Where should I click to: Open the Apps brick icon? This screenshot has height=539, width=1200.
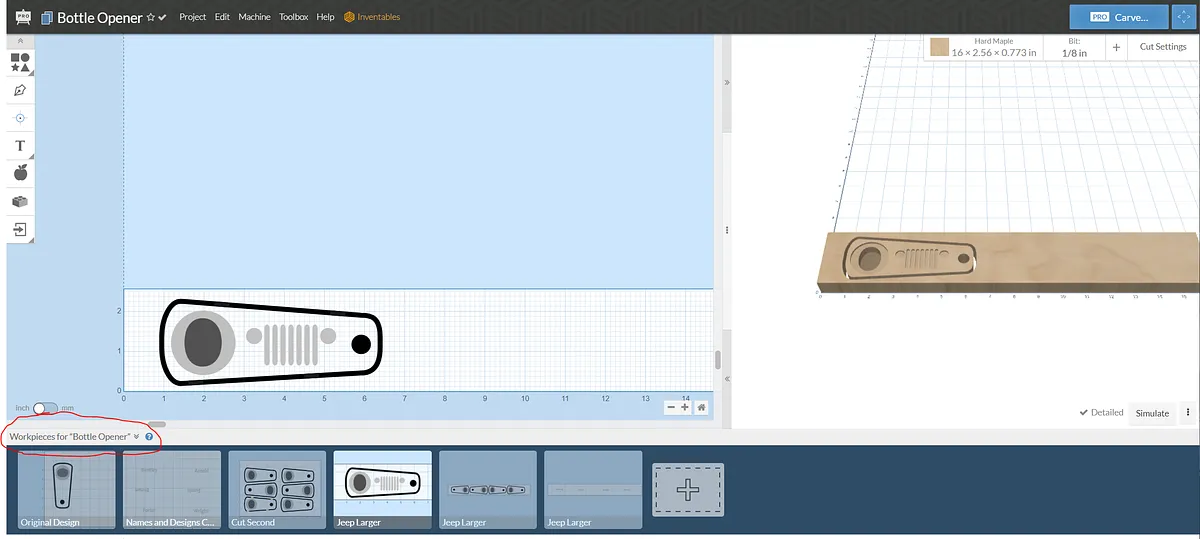pos(20,201)
